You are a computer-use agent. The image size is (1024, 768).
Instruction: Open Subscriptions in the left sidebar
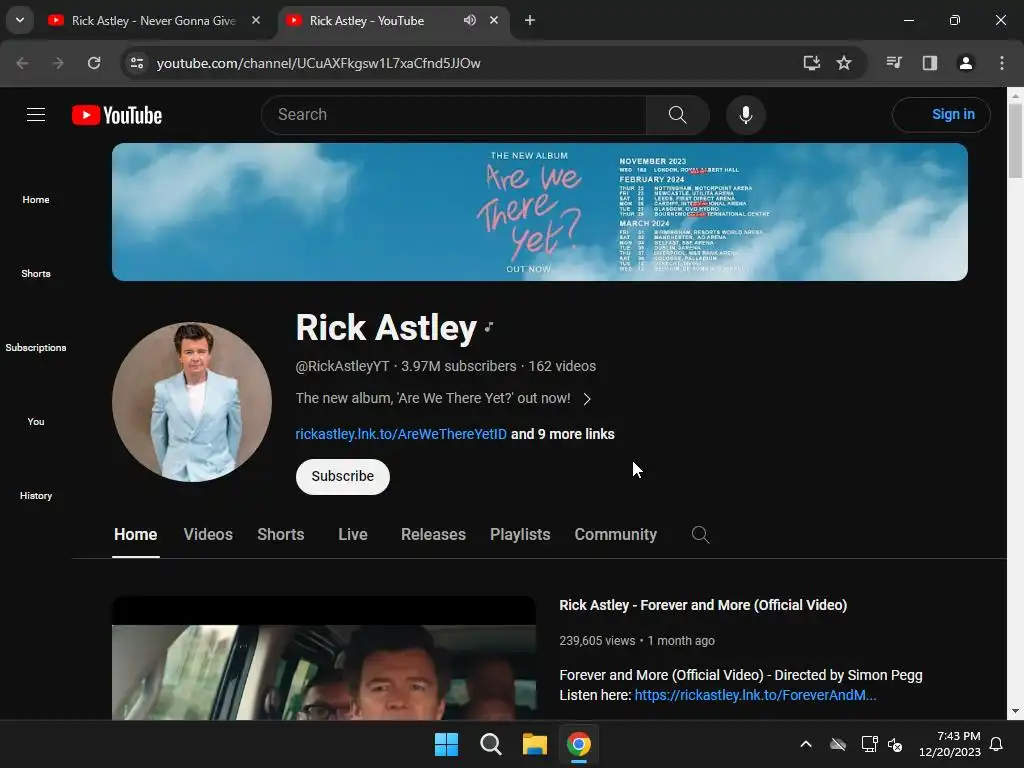[36, 347]
